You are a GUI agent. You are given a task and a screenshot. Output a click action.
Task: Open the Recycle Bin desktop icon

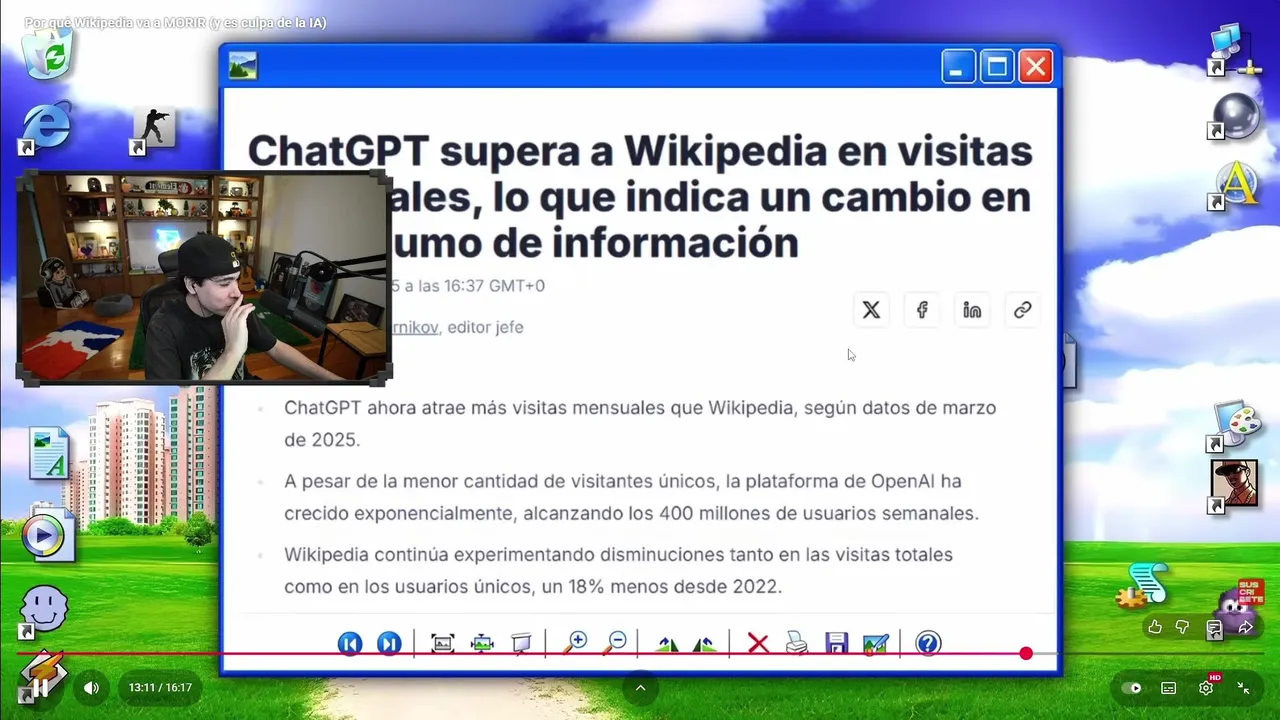click(x=47, y=52)
